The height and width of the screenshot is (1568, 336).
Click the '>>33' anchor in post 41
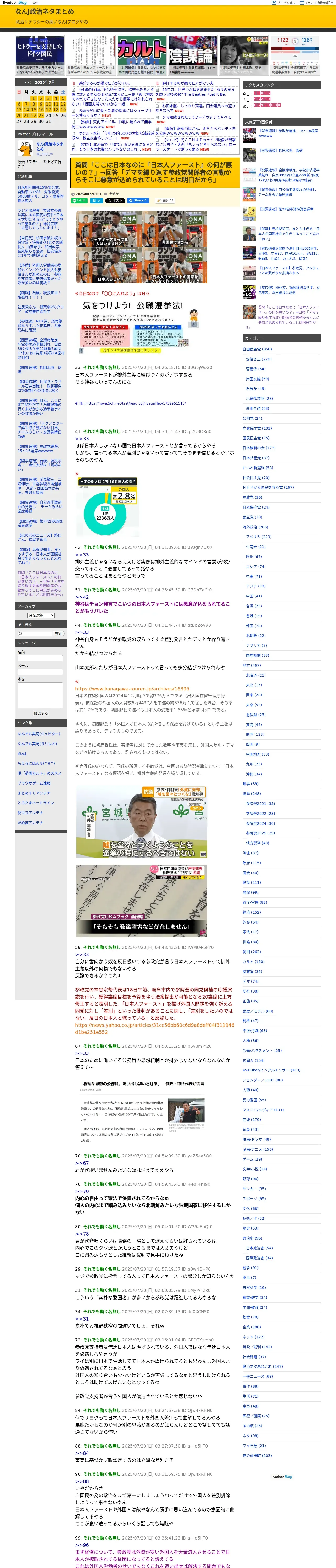82,438
